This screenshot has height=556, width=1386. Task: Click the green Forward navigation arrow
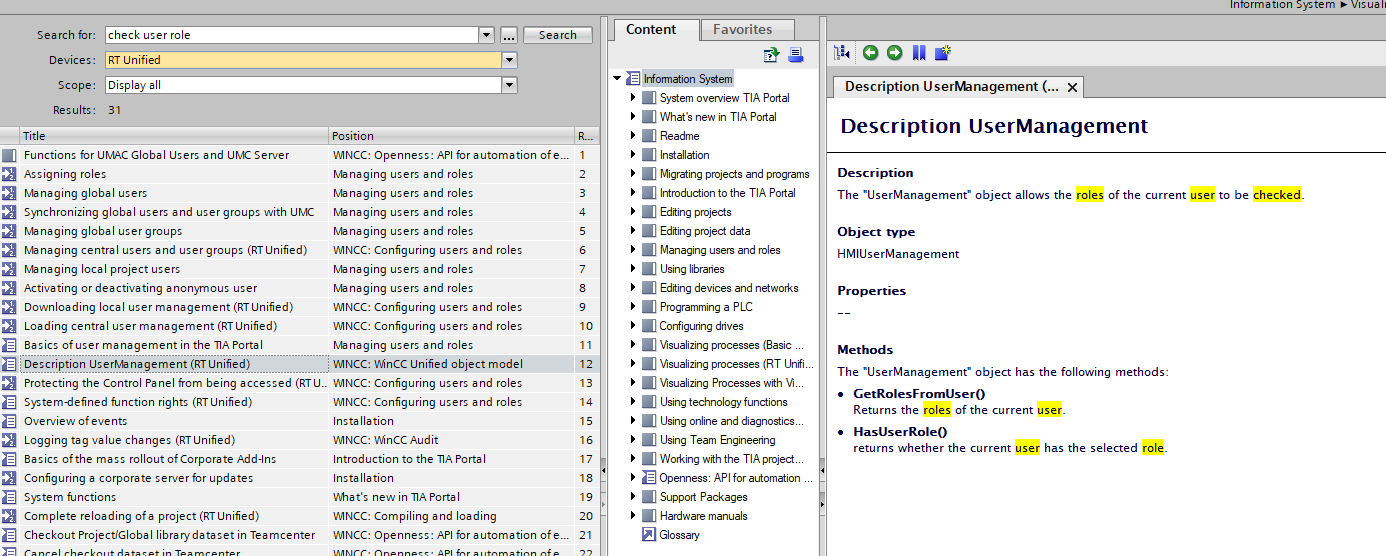894,53
